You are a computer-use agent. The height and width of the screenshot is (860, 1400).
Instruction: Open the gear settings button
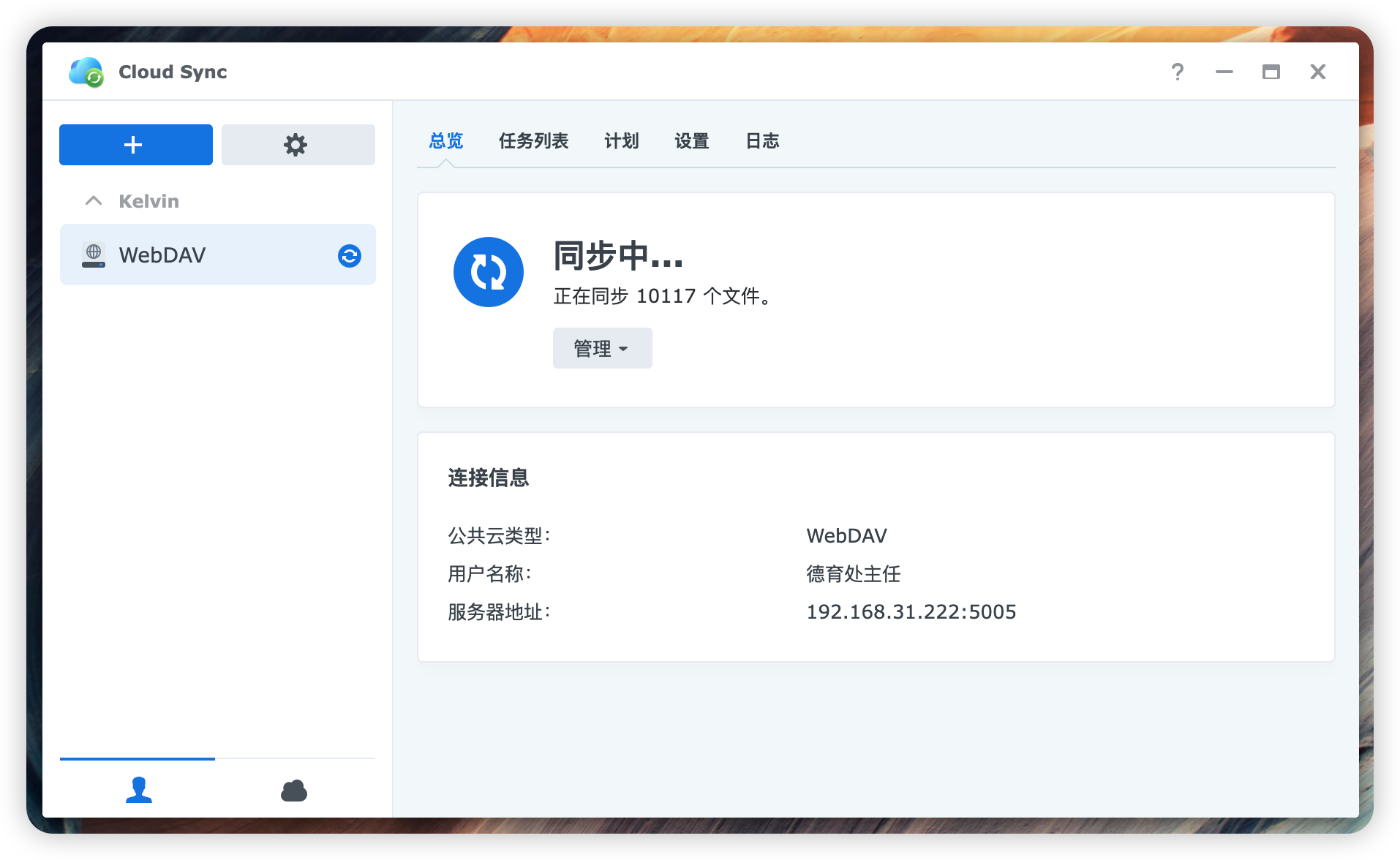(298, 145)
